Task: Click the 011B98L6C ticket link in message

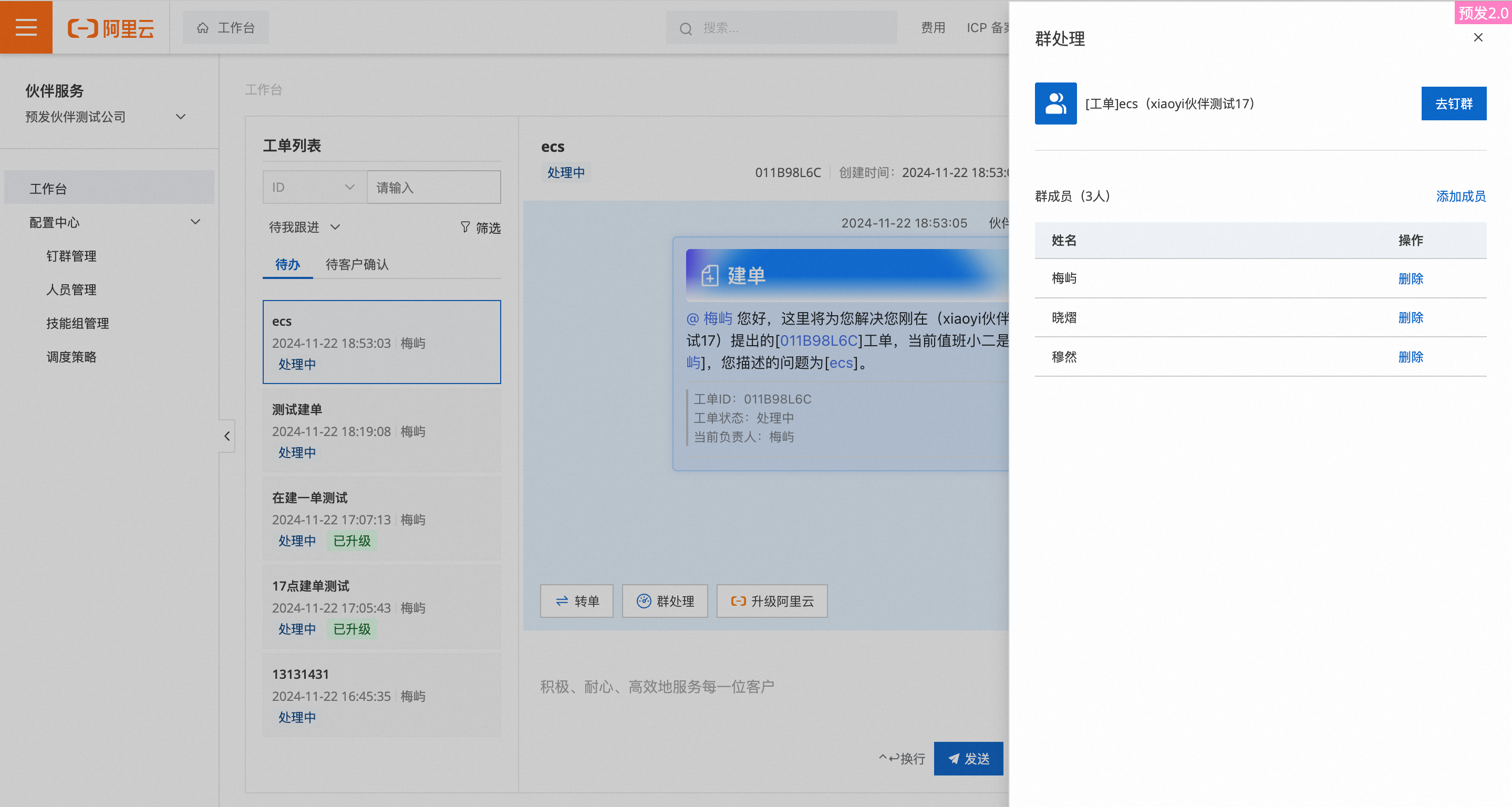Action: tap(819, 340)
